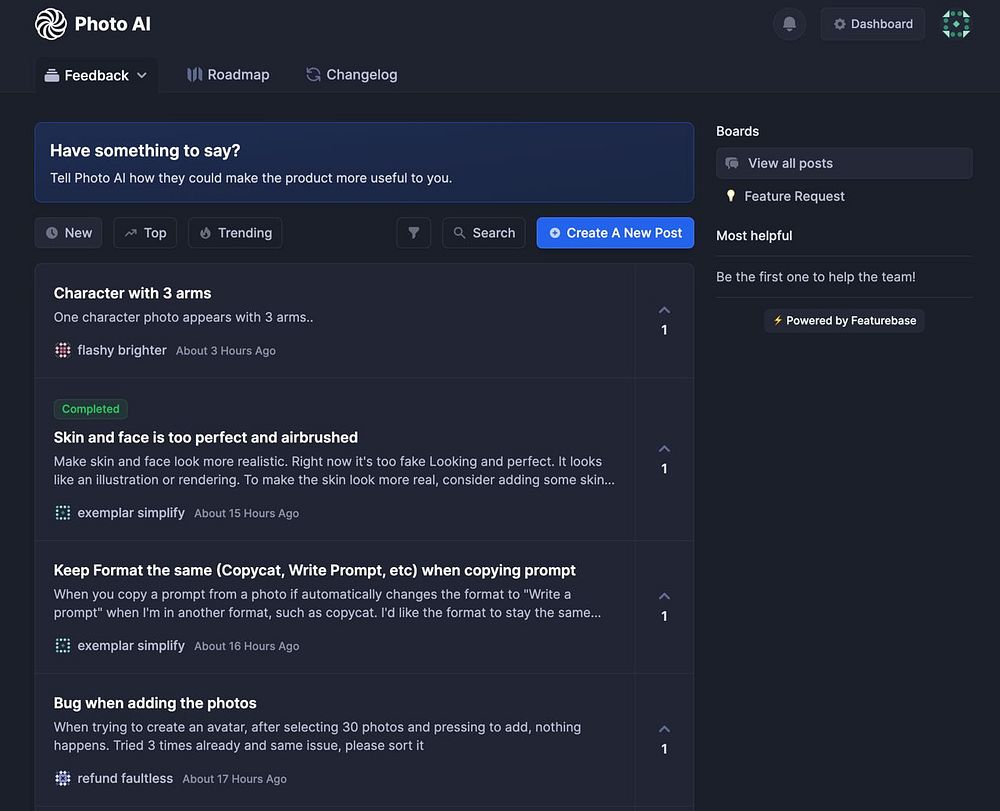Expand the Feedback dropdown chevron
Screen dimensions: 1000x811
click(142, 76)
